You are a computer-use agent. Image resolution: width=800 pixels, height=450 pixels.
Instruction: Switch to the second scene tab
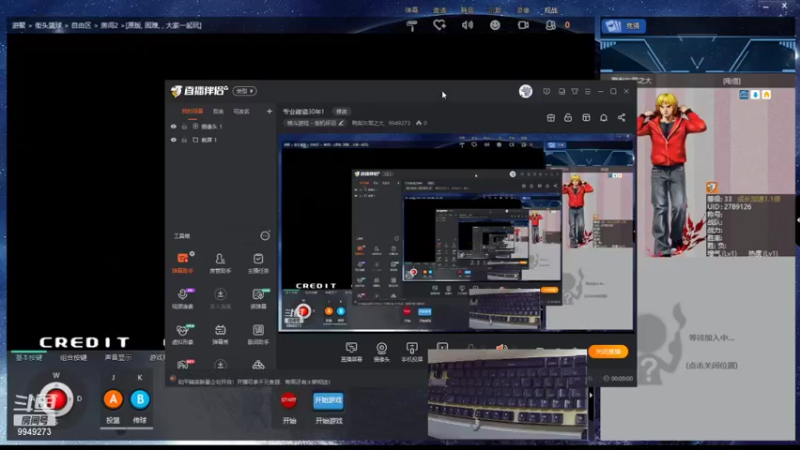(218, 111)
